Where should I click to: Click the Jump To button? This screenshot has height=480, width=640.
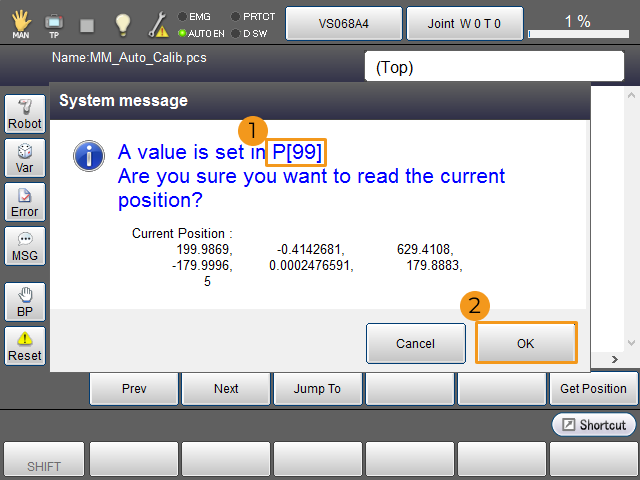[318, 389]
